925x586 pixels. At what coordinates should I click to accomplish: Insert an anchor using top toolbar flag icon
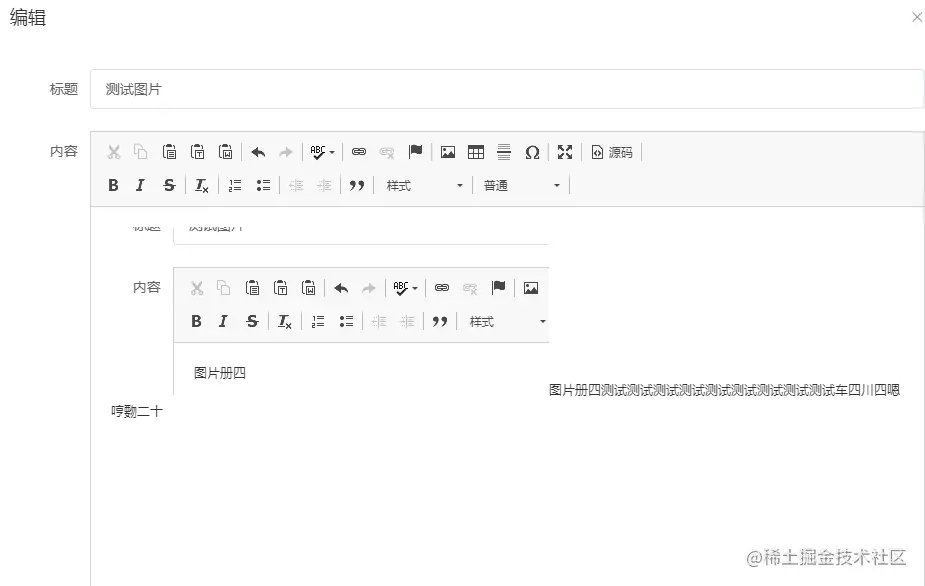[x=415, y=152]
